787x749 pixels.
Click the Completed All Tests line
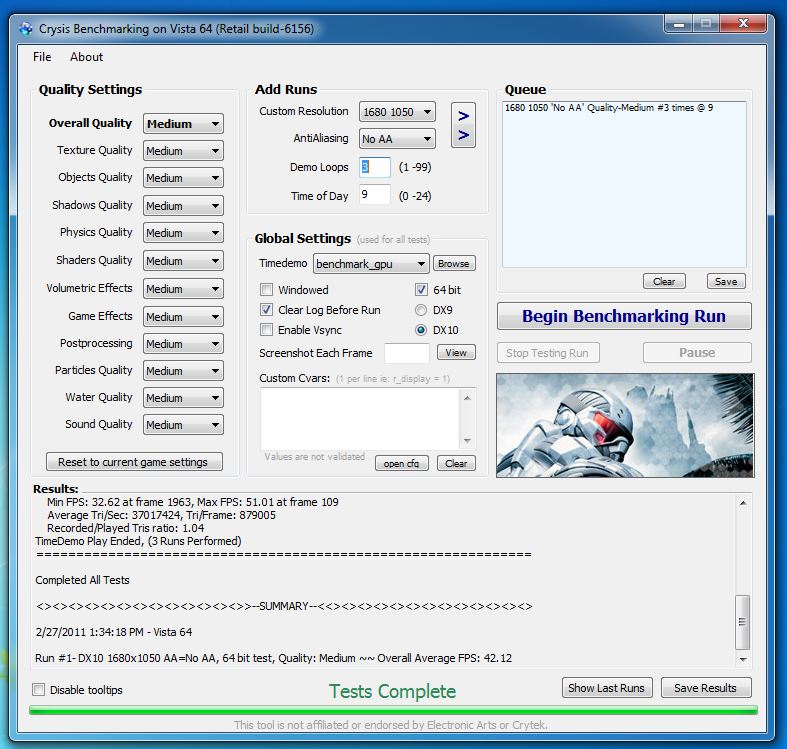82,580
